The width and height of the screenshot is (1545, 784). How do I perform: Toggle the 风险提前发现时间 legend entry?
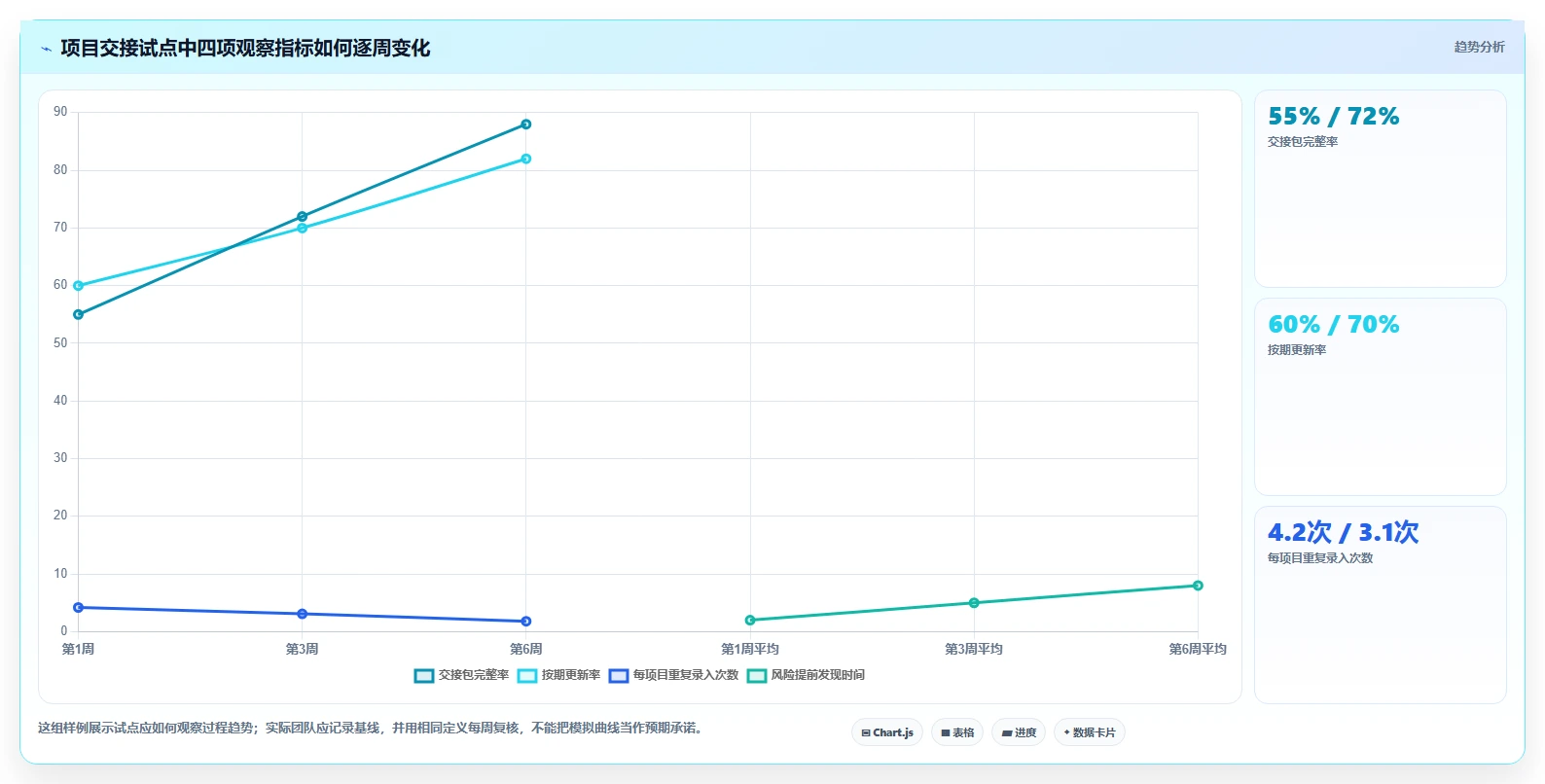point(806,675)
